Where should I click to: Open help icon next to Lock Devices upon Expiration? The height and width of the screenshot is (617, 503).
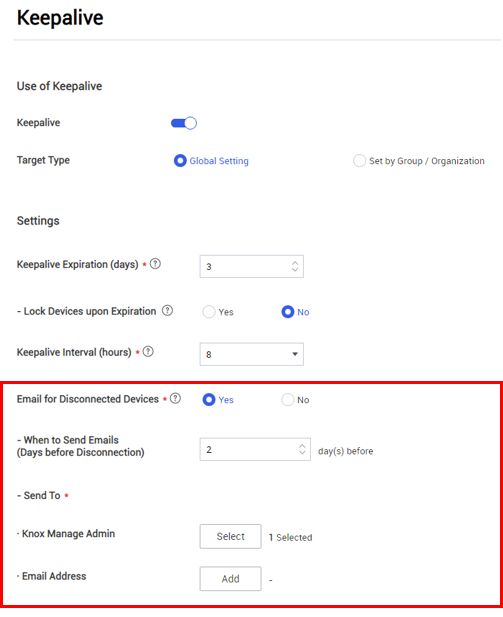[x=168, y=310]
